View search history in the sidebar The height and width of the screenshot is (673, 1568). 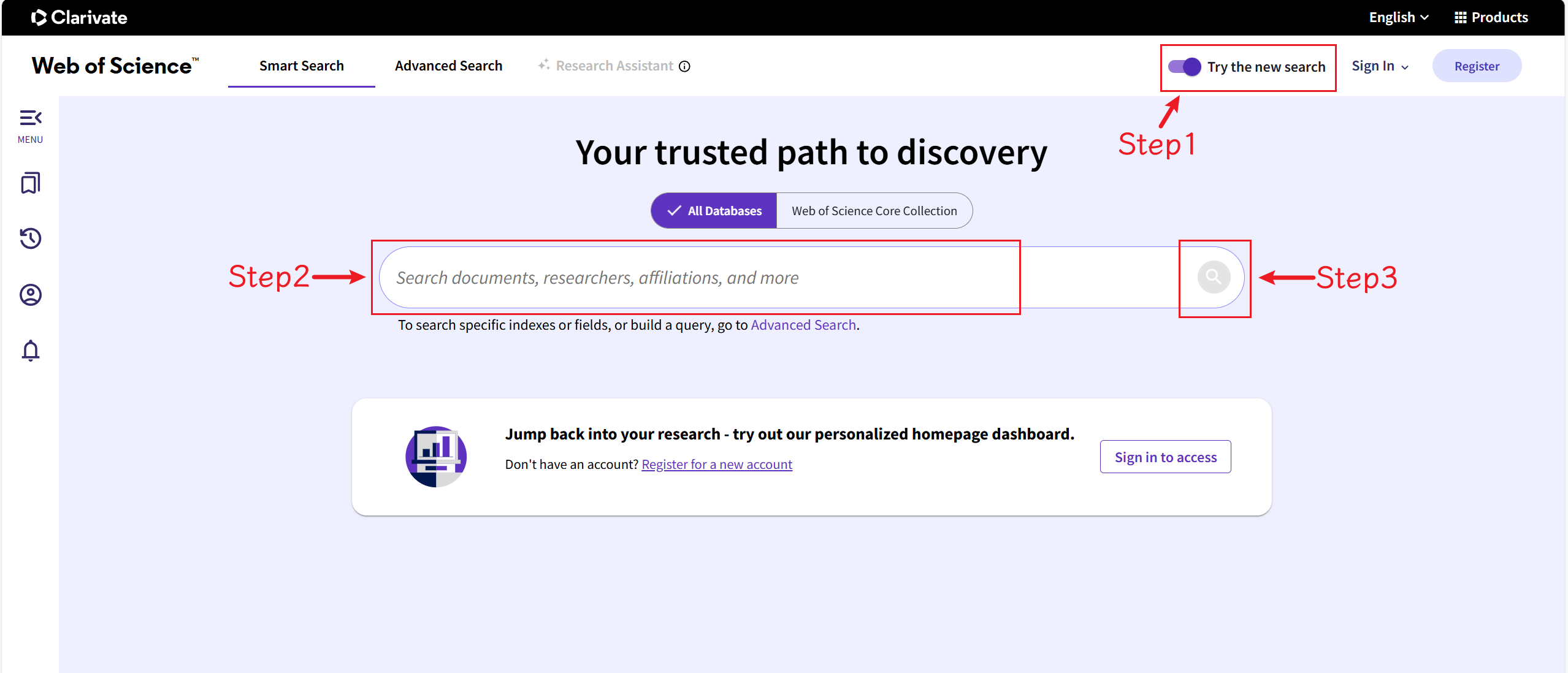tap(30, 238)
